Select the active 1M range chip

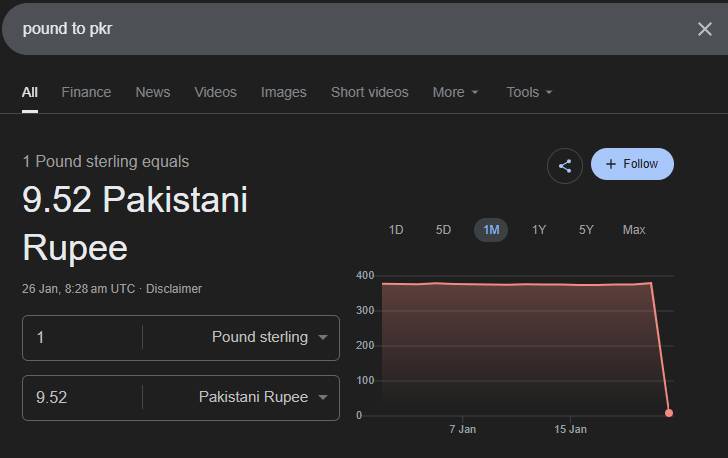[x=491, y=230]
